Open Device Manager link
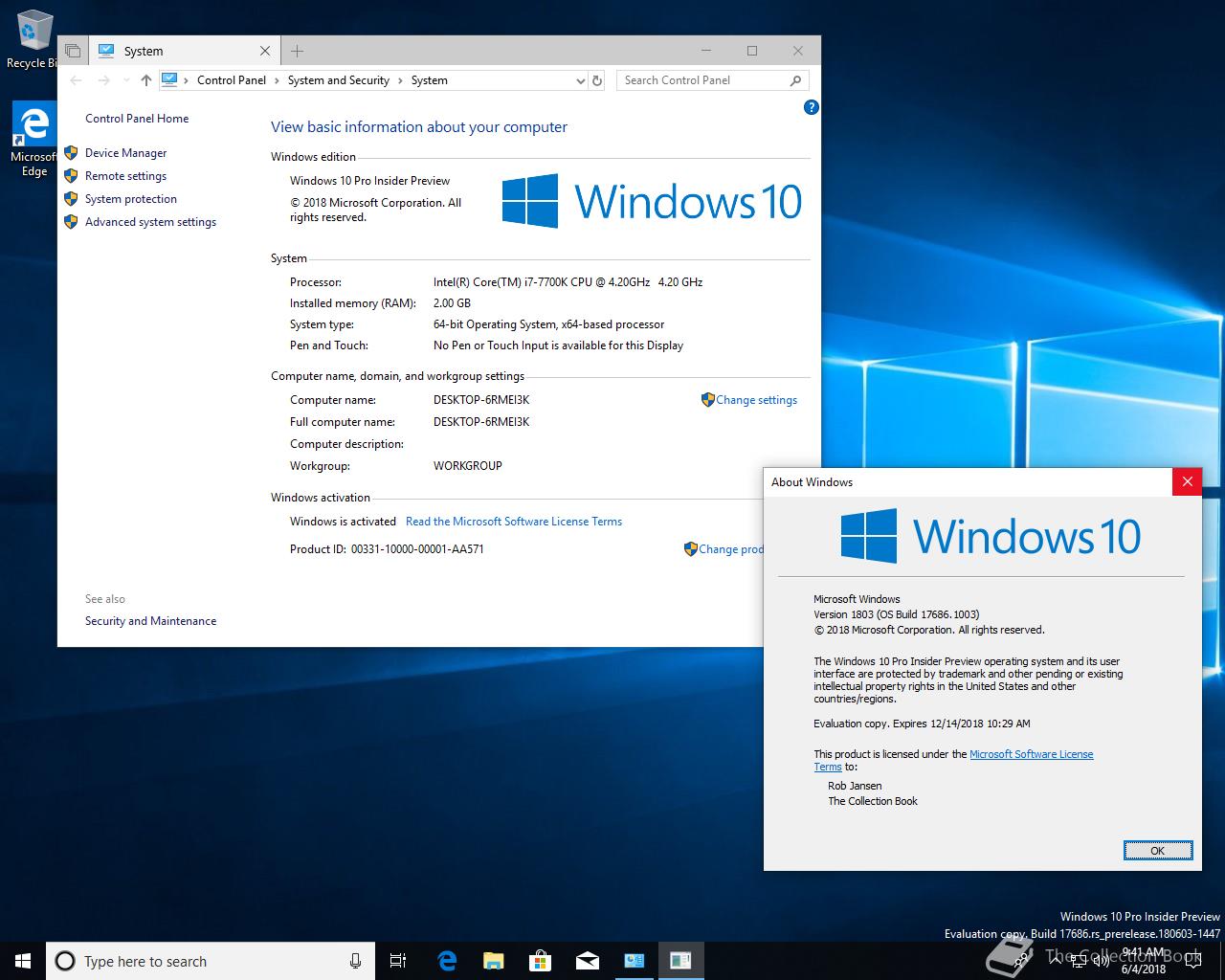Viewport: 1225px width, 980px height. point(125,153)
